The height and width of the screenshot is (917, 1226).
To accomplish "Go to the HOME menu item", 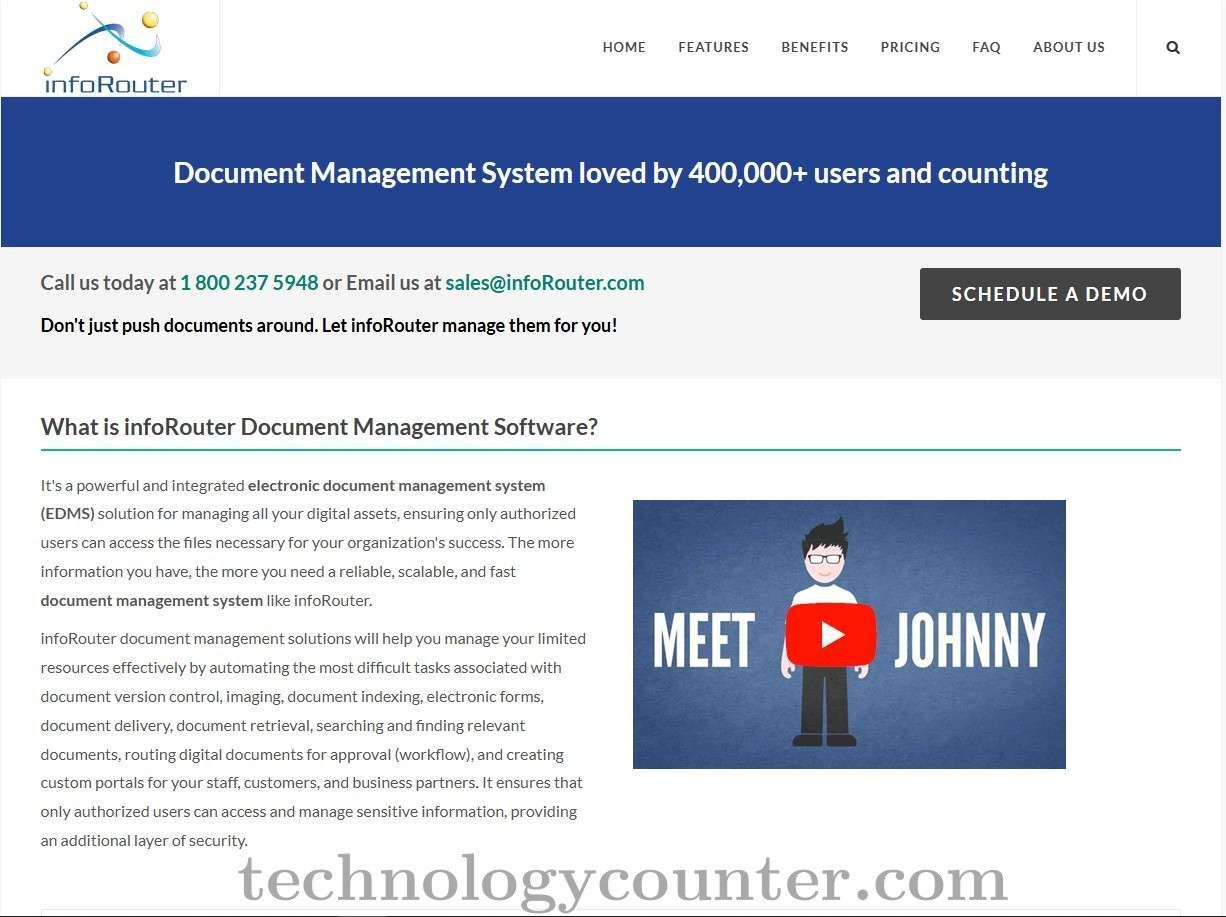I will point(624,47).
